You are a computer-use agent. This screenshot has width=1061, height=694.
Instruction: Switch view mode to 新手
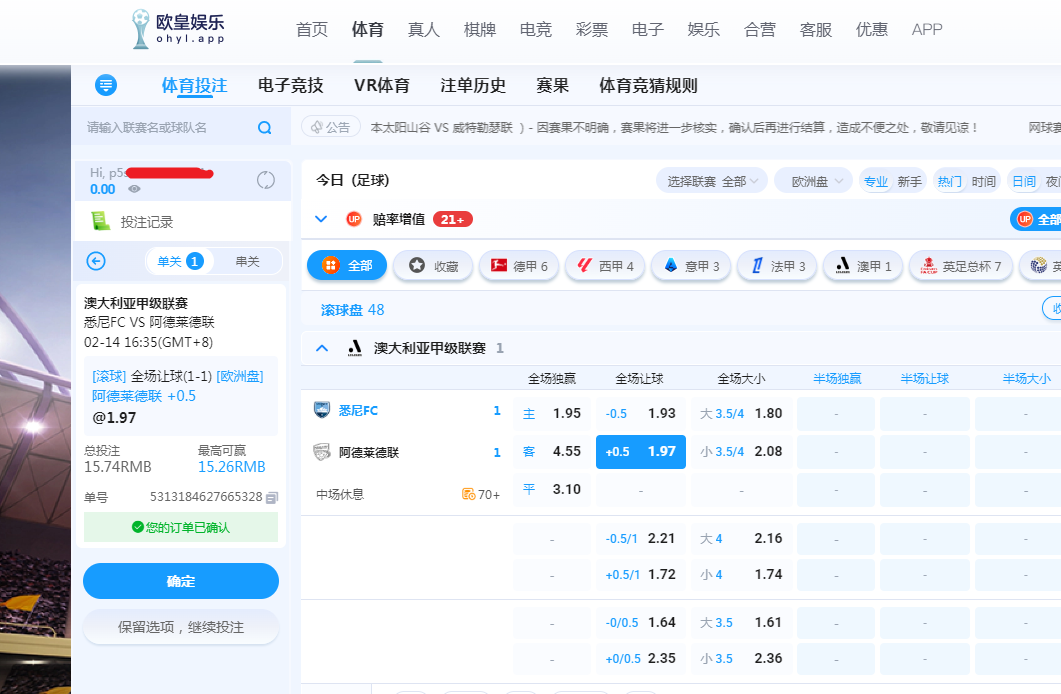[909, 181]
